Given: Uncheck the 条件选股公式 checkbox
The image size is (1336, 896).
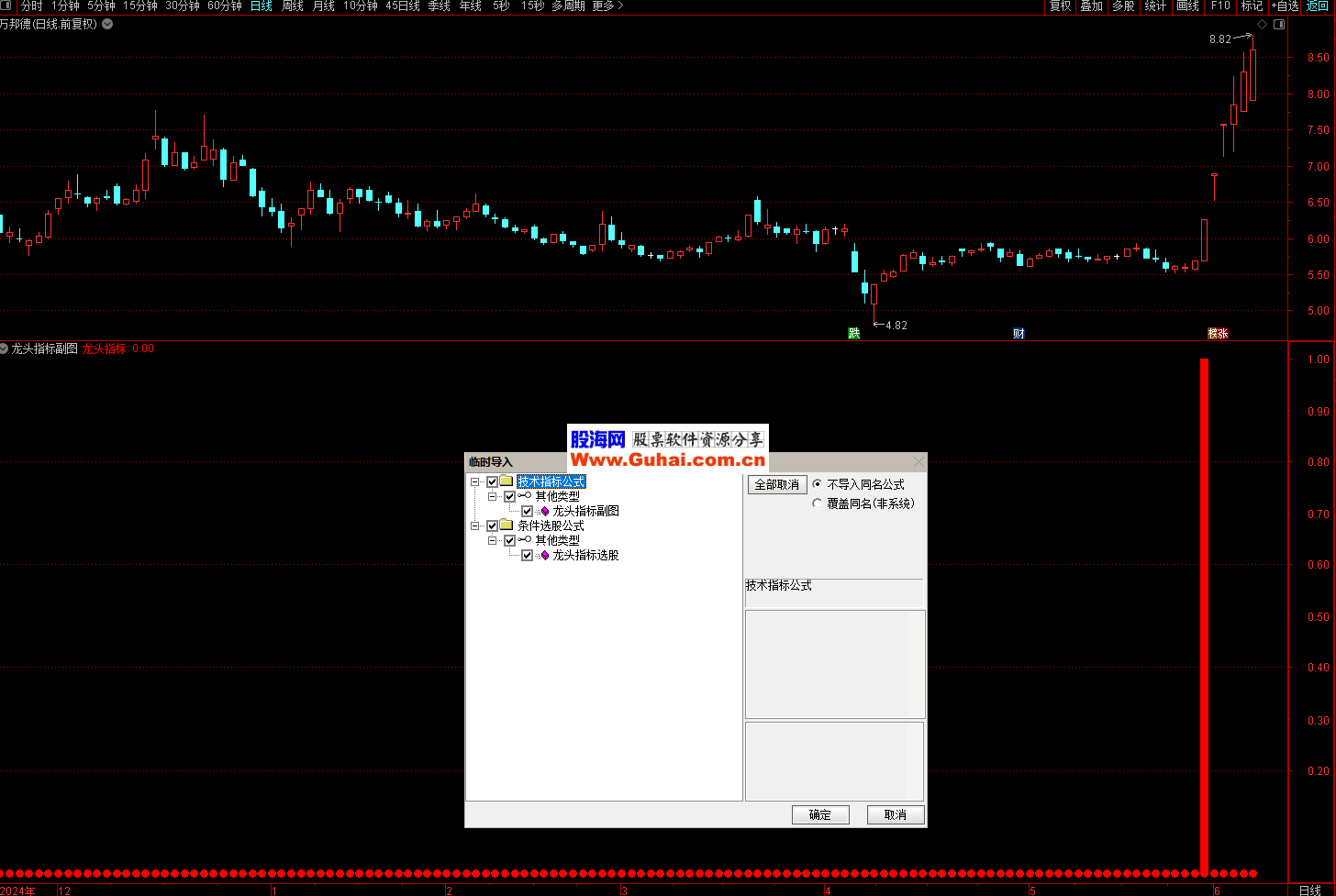Looking at the screenshot, I should (x=492, y=525).
